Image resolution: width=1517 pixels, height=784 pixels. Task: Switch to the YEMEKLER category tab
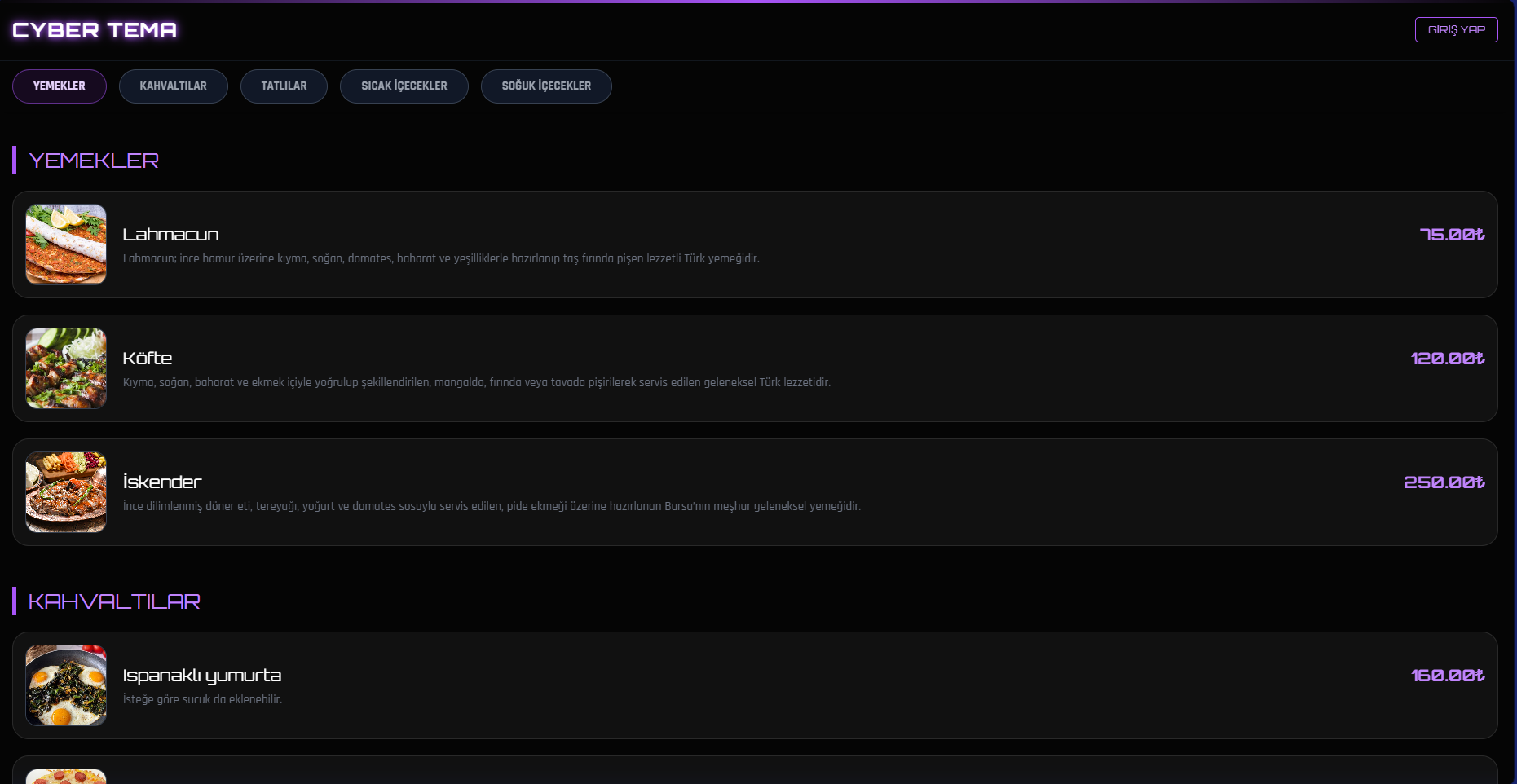point(59,86)
